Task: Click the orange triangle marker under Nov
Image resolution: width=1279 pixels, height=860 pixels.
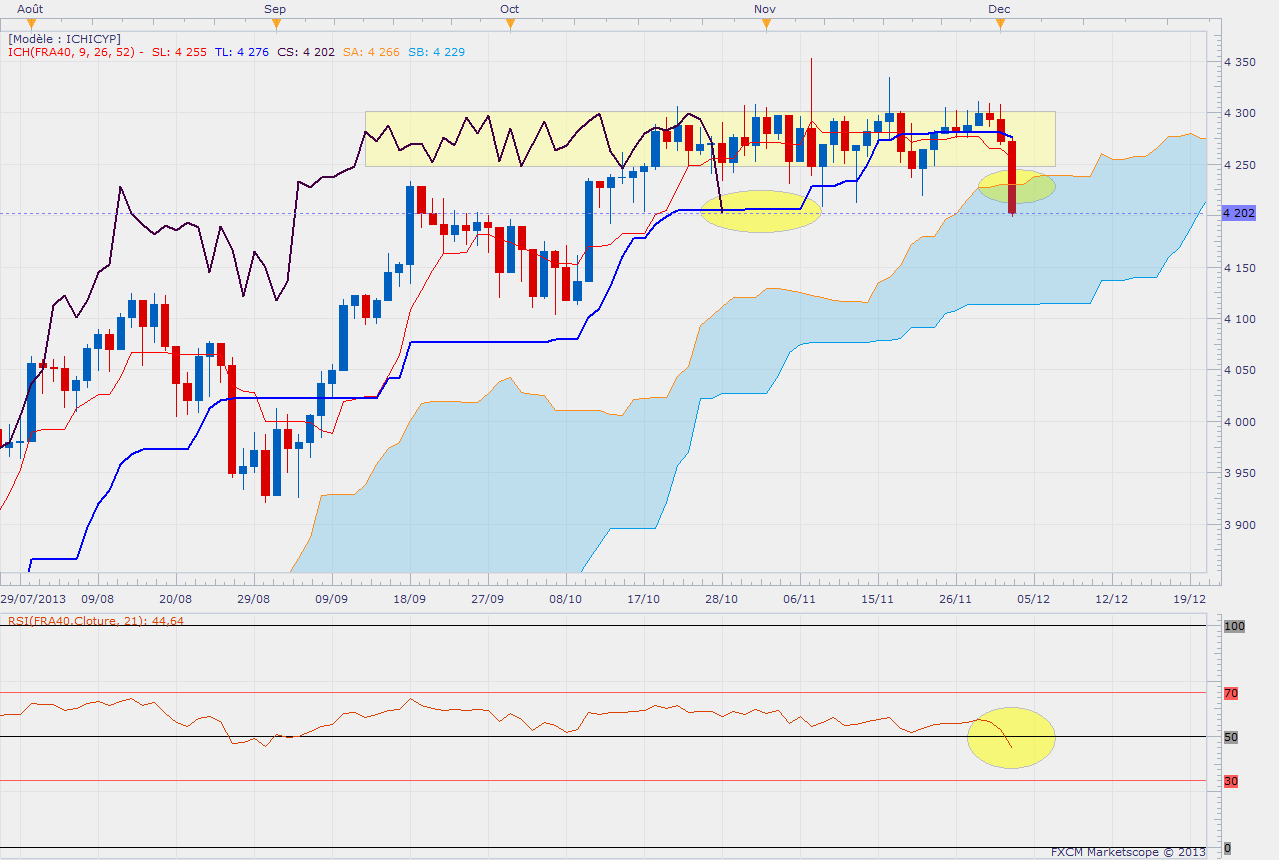Action: 766,24
